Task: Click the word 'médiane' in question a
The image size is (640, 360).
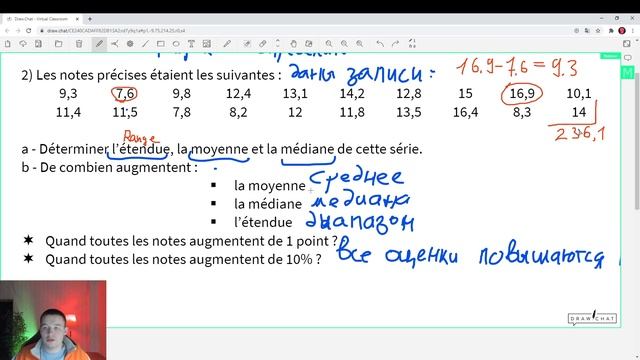Action: [307, 149]
